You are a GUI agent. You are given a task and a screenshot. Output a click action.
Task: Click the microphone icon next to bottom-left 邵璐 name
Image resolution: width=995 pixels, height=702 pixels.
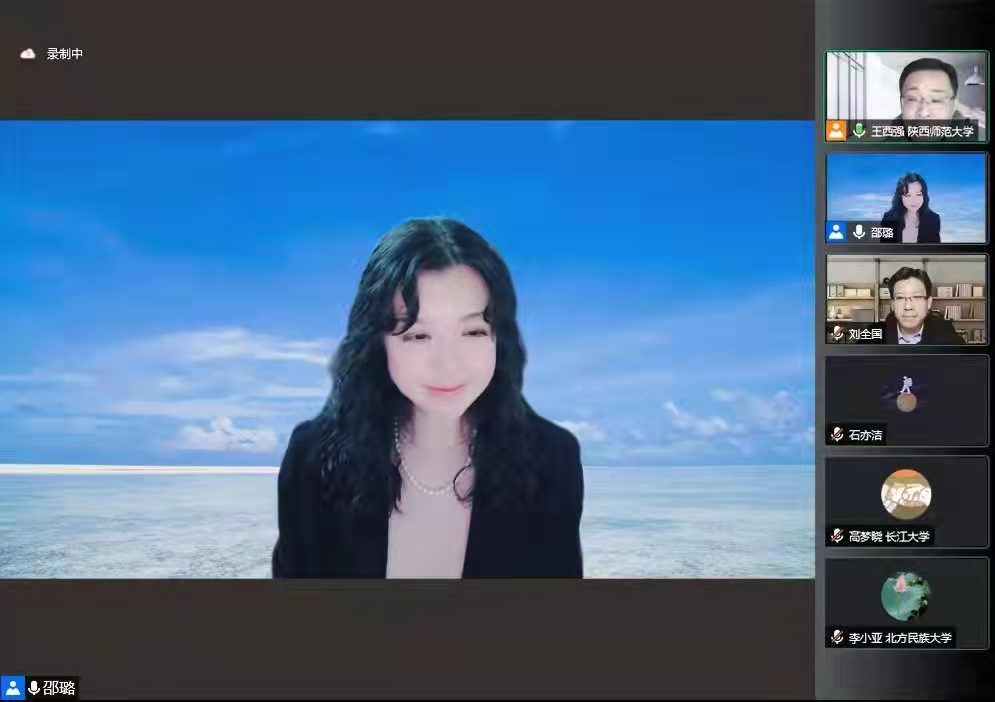34,687
